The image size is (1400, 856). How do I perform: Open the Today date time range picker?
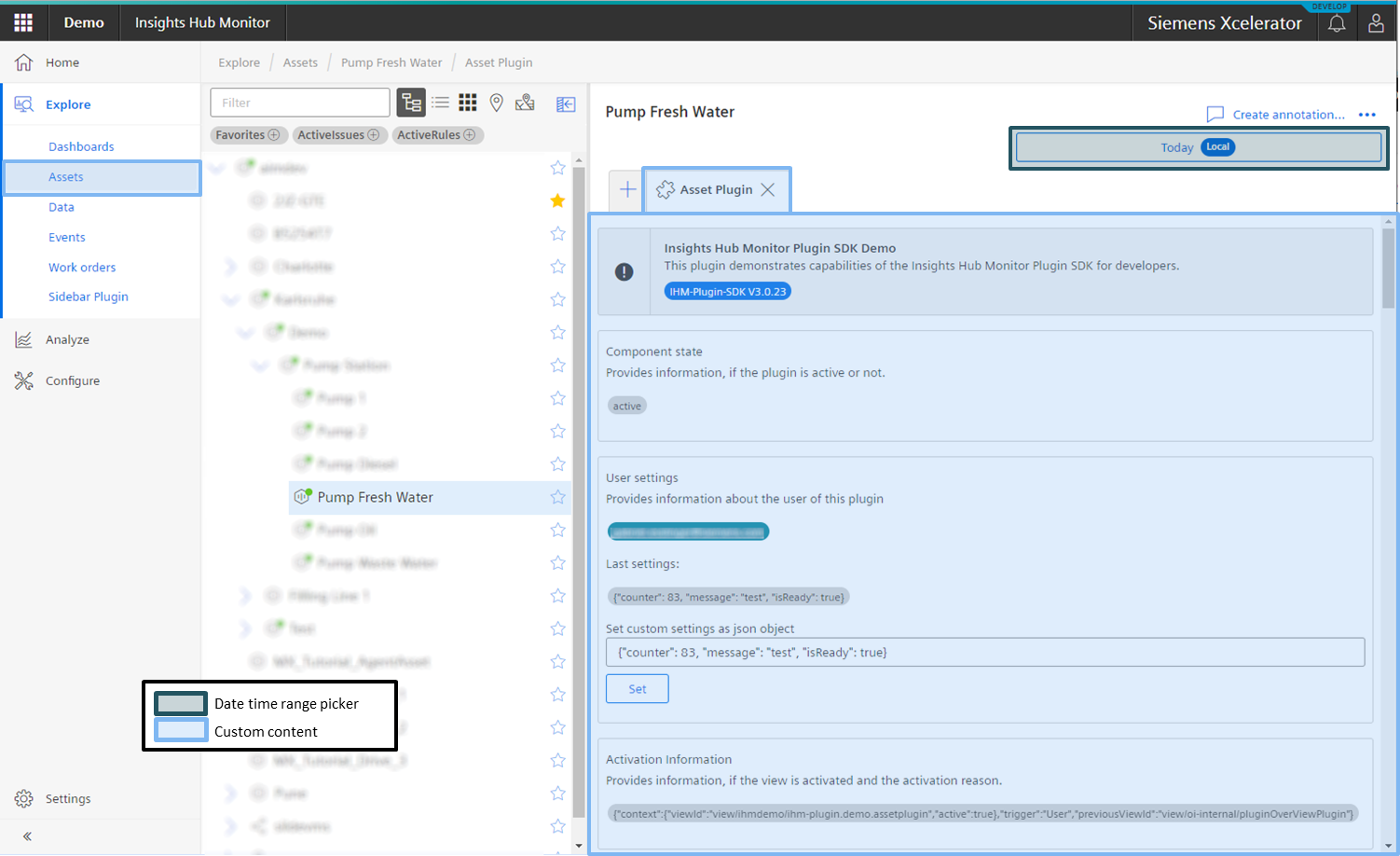click(1199, 147)
